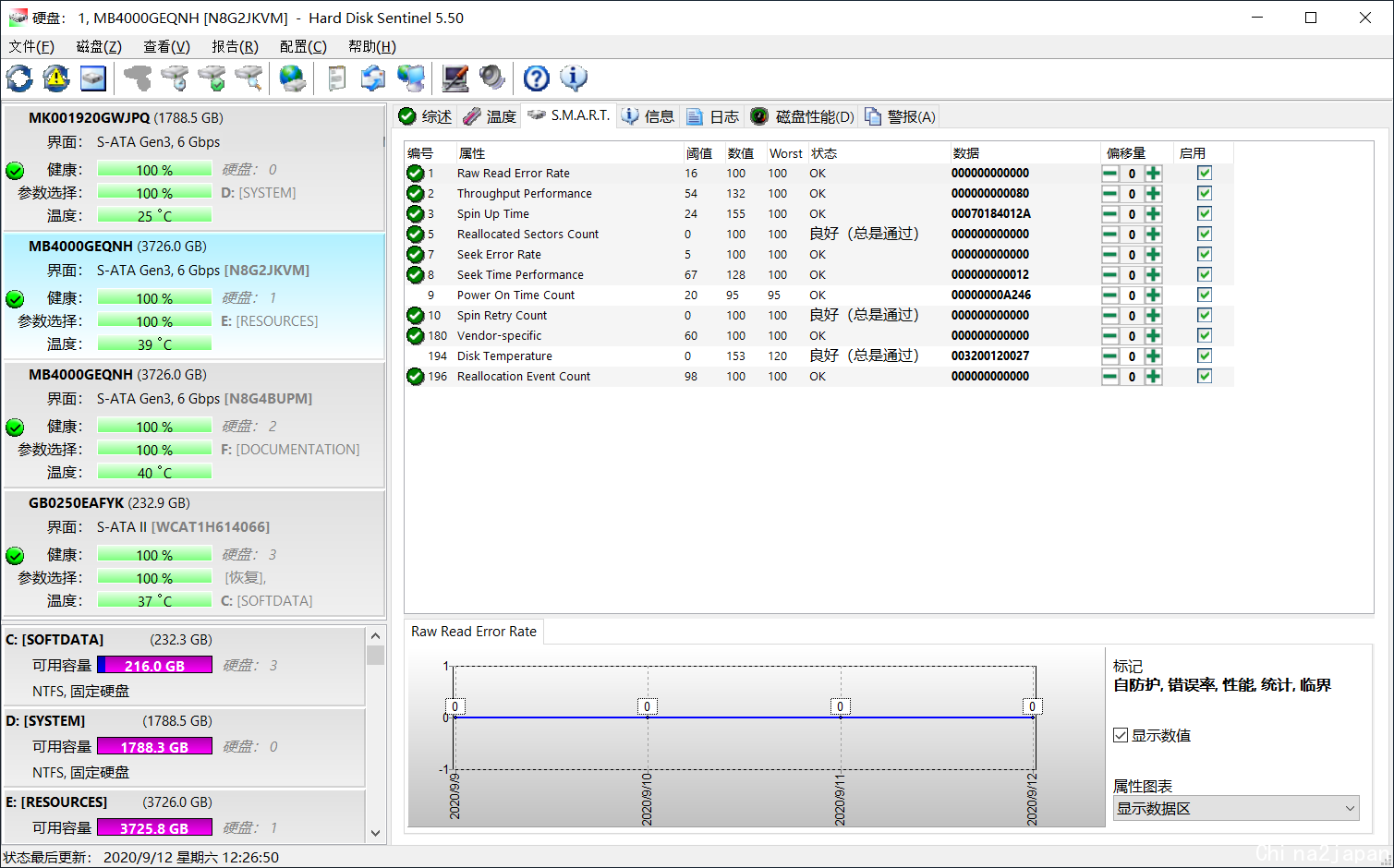Decrease offset for Seek Time Performance
This screenshot has height=868, width=1394.
coord(1109,275)
